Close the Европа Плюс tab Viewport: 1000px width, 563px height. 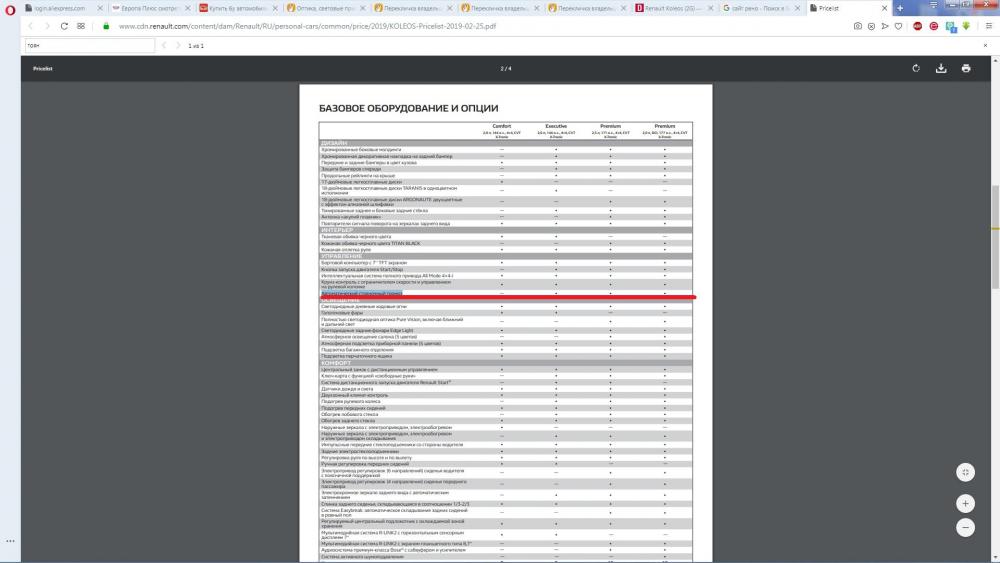point(188,8)
